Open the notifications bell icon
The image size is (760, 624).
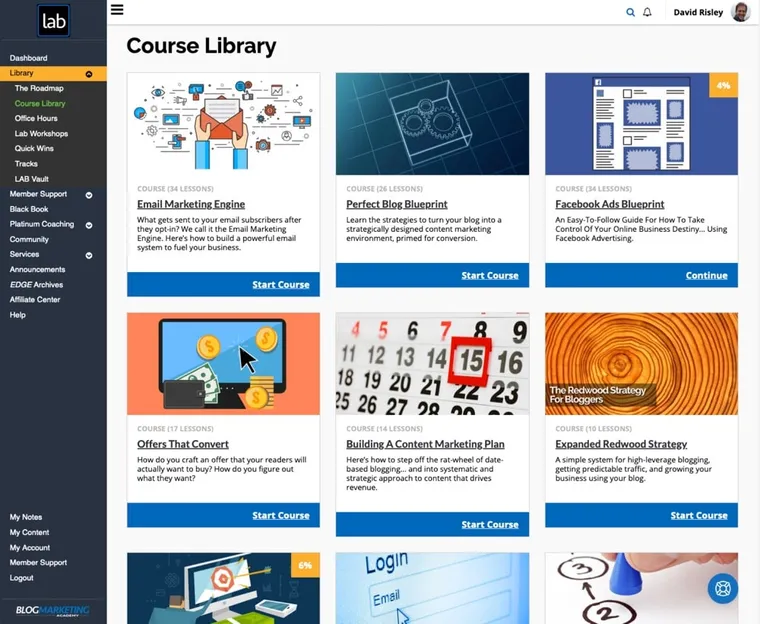pos(647,13)
